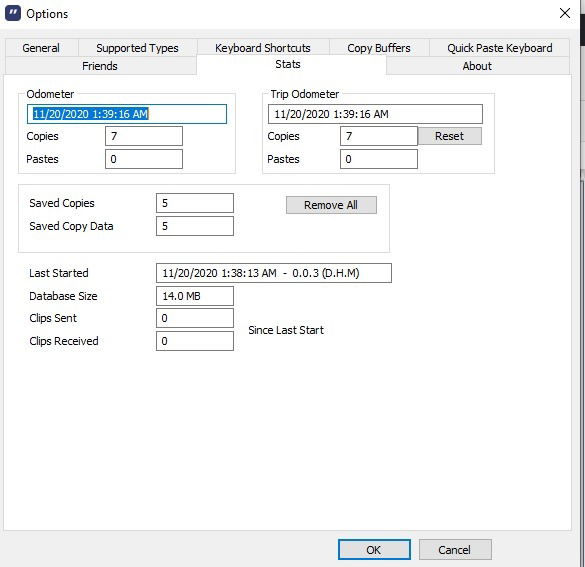Select the Saved Copies value field

pyautogui.click(x=195, y=203)
